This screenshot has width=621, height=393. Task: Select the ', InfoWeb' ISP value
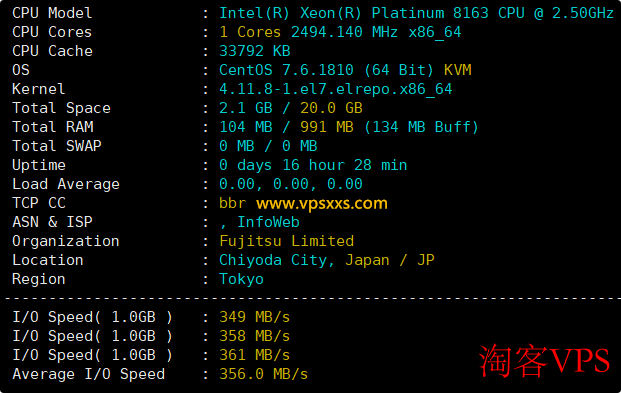pos(259,222)
